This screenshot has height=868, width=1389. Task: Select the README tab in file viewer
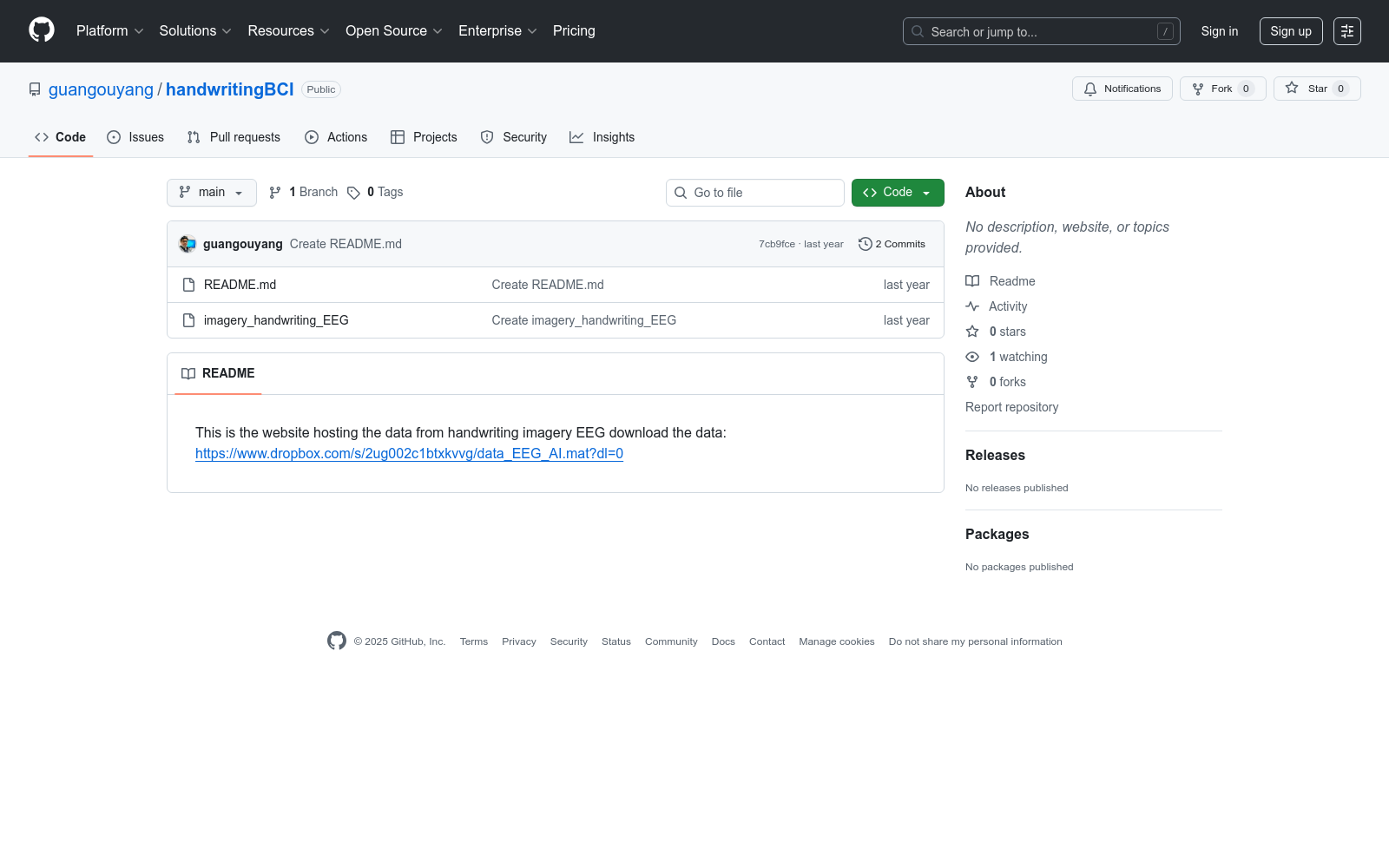[x=218, y=373]
